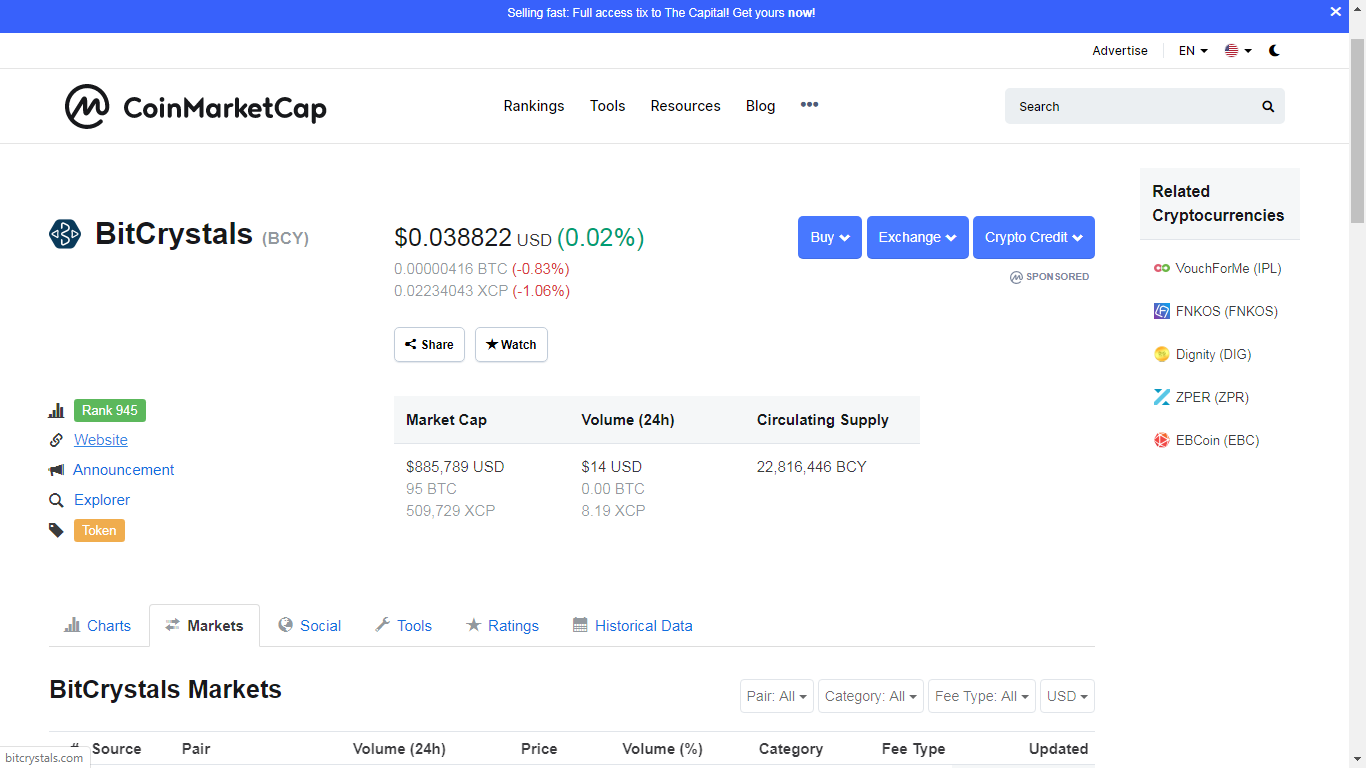Open Resources in the navigation menu
The width and height of the screenshot is (1366, 768).
point(685,106)
